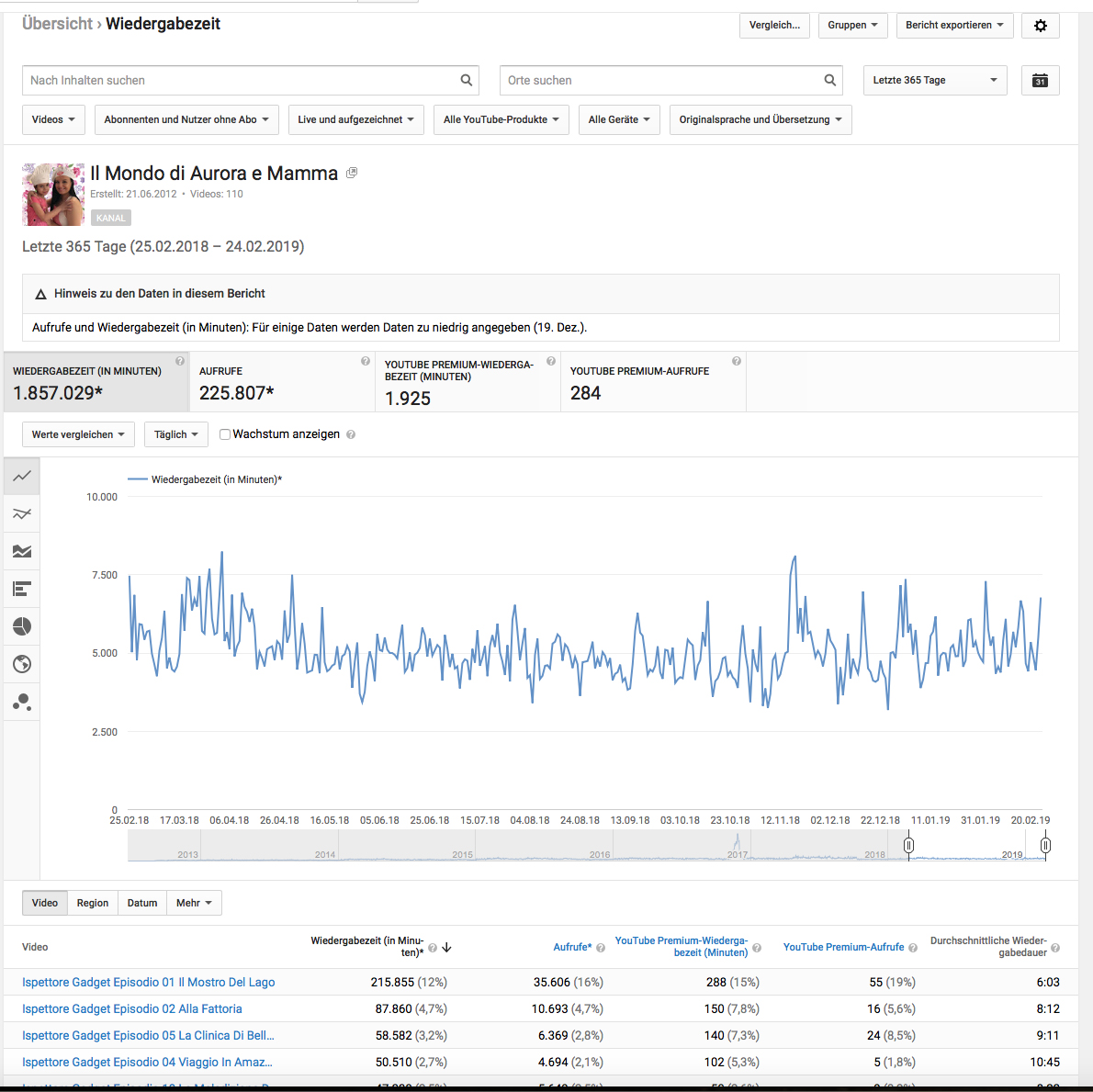Switch to the Region tab

(x=93, y=903)
